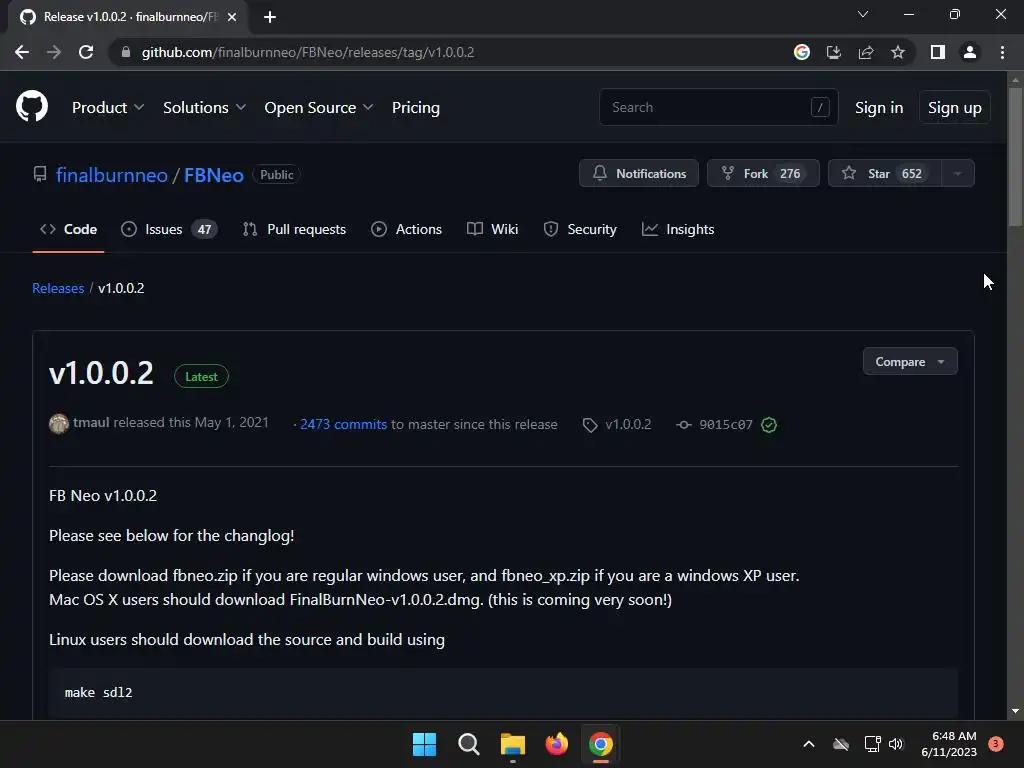The width and height of the screenshot is (1024, 768).
Task: Open a new browser tab
Action: coord(270,17)
